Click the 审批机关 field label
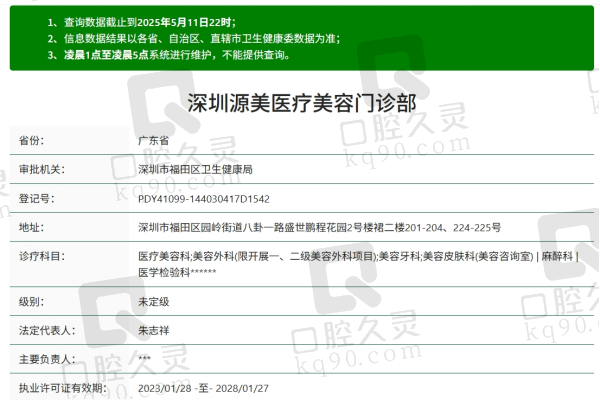Viewport: 600px width, 400px height. [x=42, y=169]
